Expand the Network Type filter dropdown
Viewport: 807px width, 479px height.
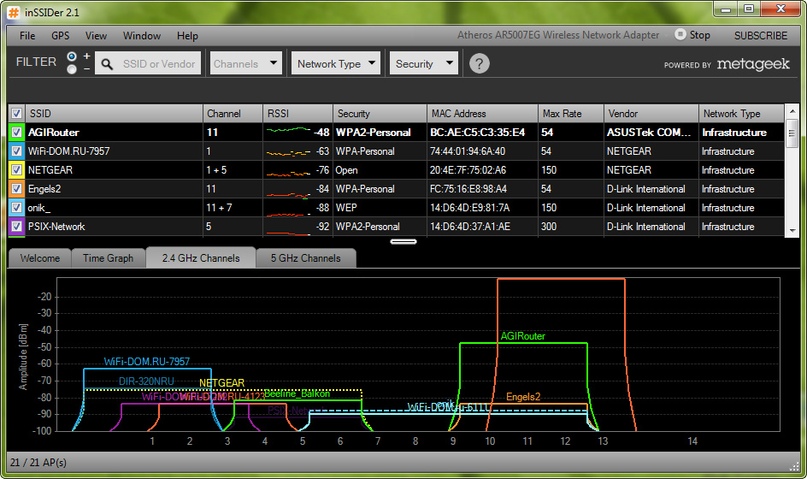[337, 64]
